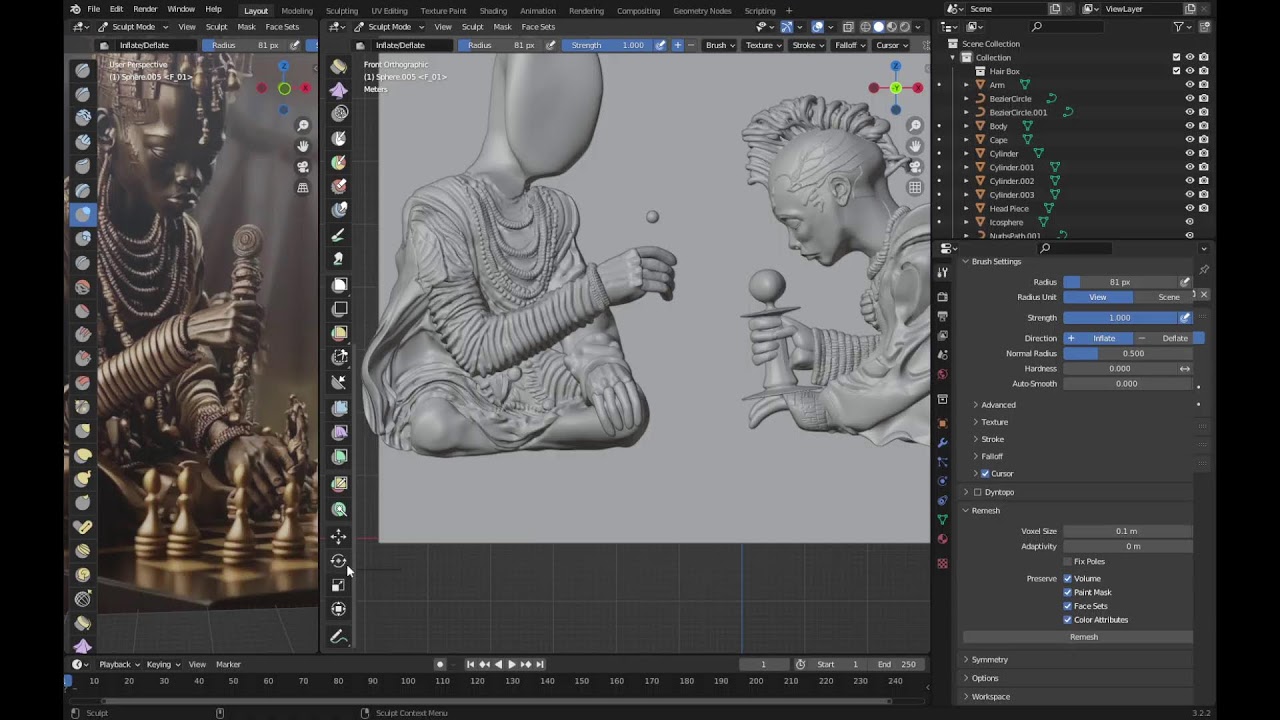The height and width of the screenshot is (720, 1280).
Task: Open the Geometry Nodes workspace tab
Action: click(x=702, y=10)
